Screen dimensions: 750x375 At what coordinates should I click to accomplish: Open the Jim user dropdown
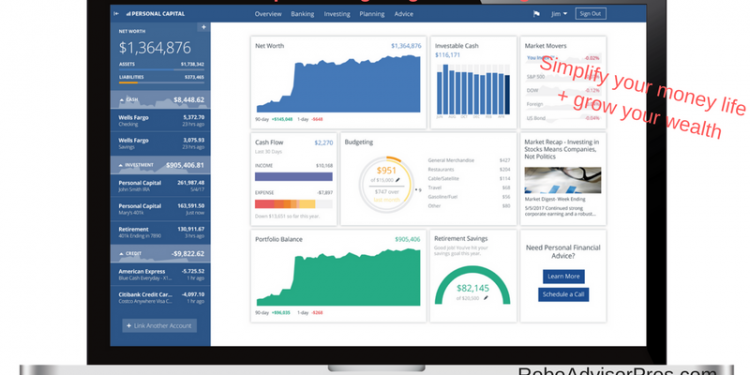point(559,14)
